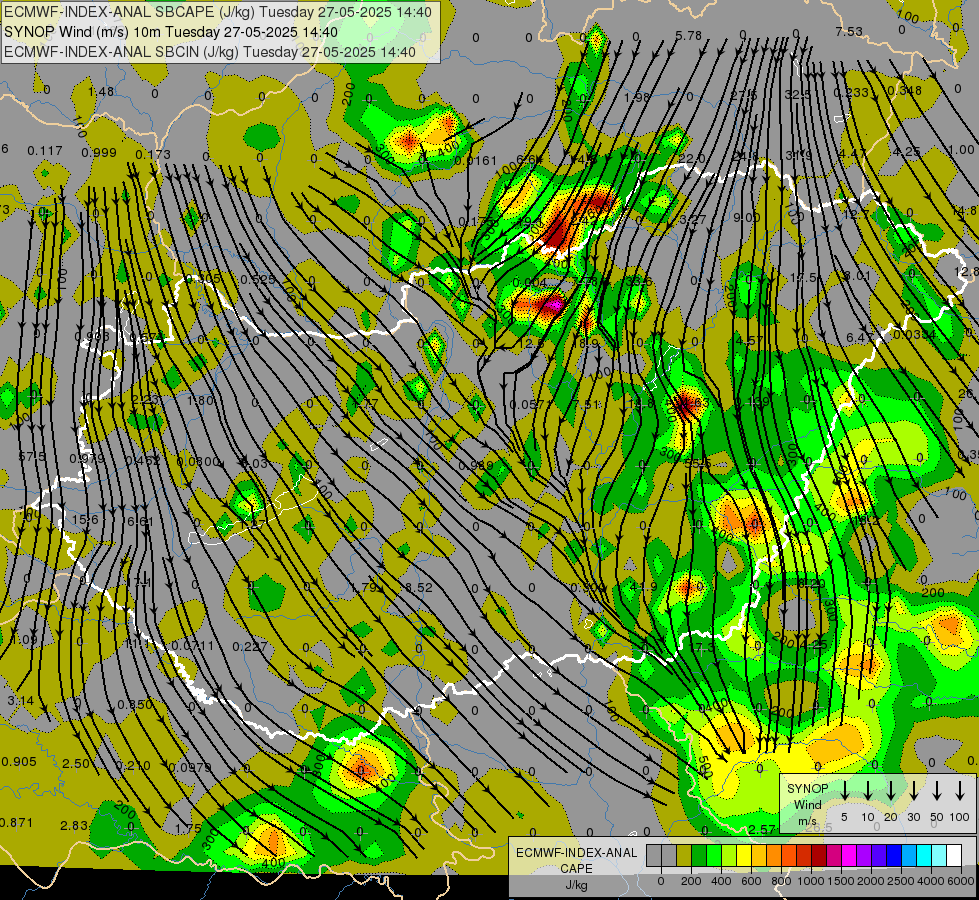
Task: Pick the olive swatch in the CAPE legend
Action: coord(684,855)
